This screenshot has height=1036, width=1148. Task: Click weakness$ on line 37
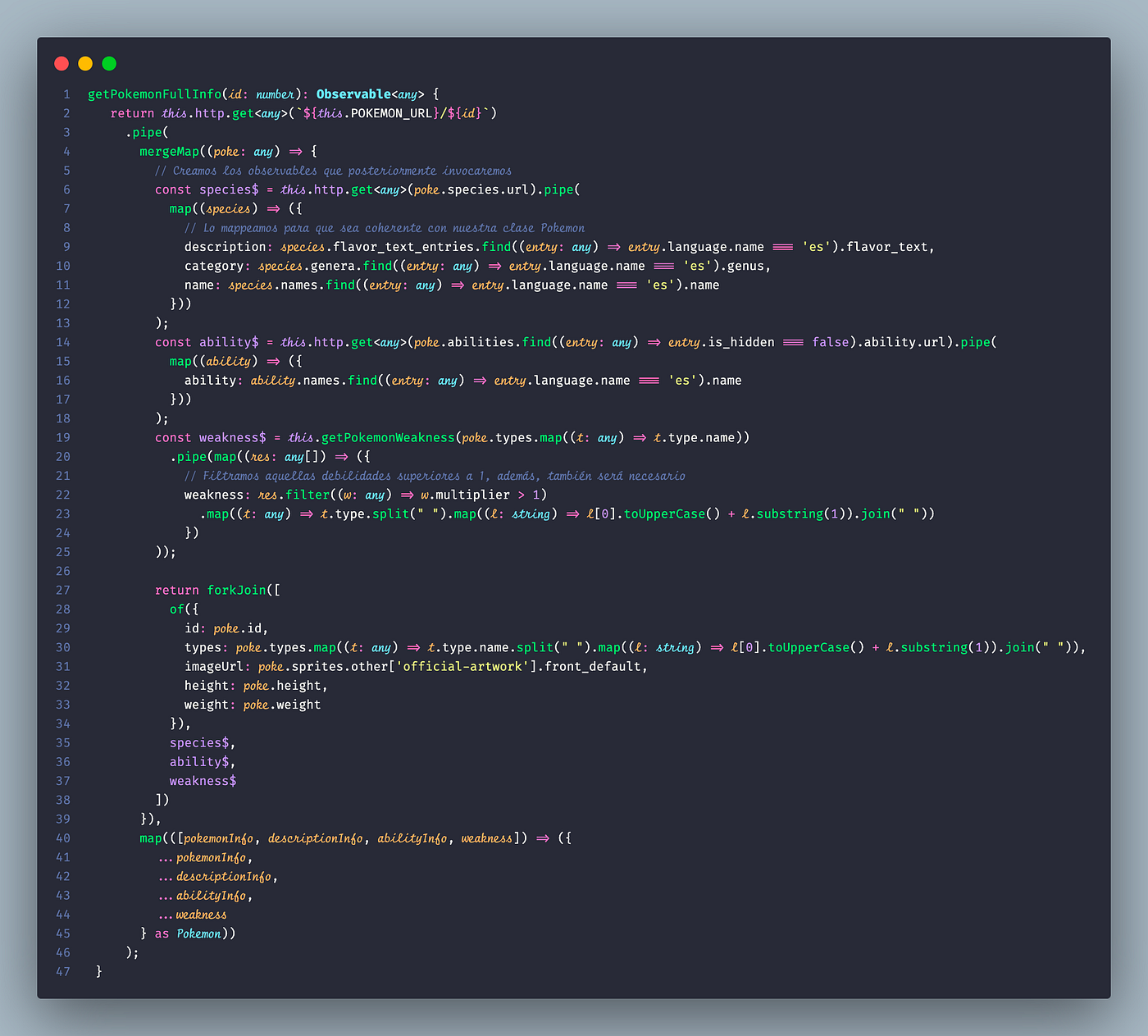203,781
